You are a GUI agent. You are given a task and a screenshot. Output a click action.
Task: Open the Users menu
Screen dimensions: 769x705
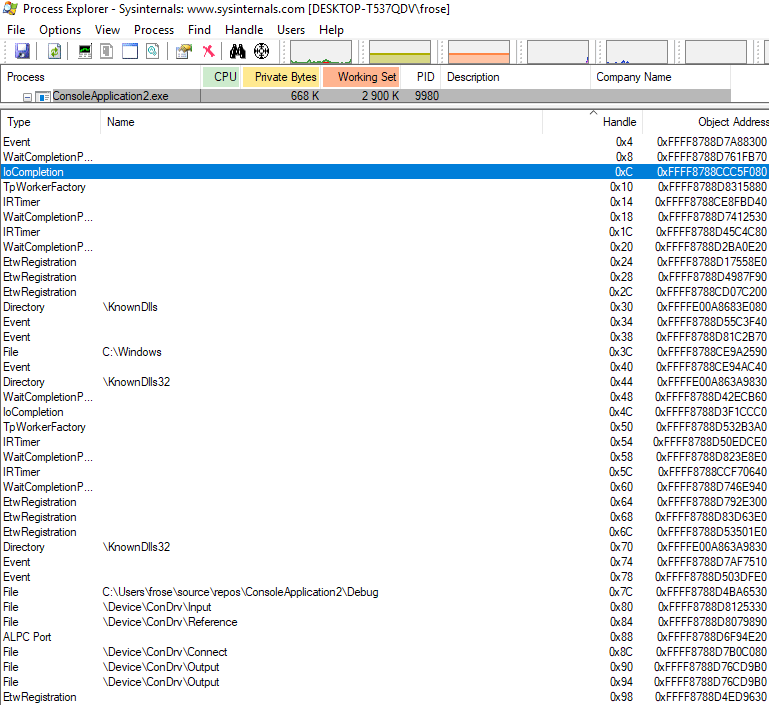291,30
